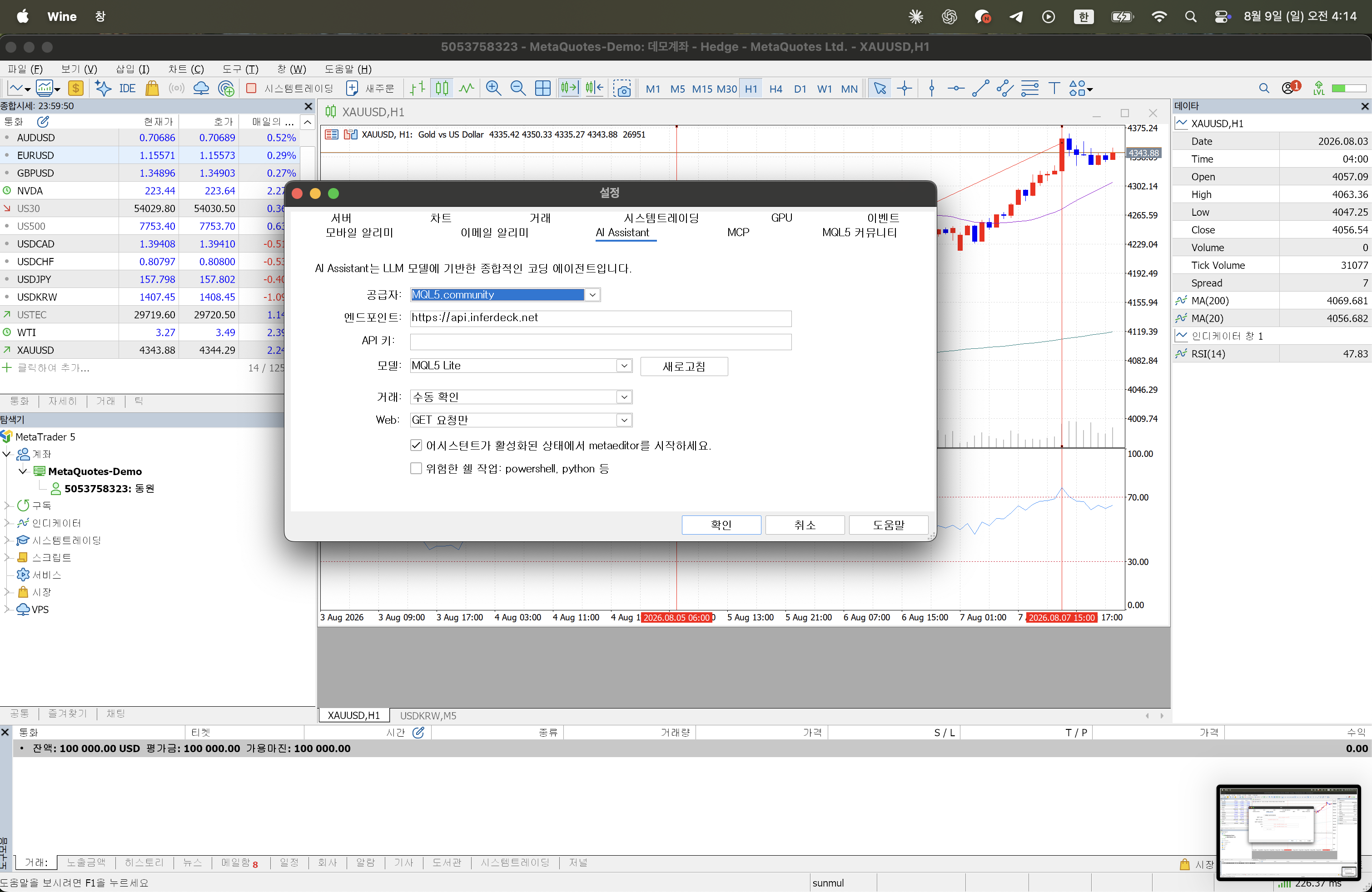This screenshot has height=892, width=1372.
Task: Click the dollar-sign trading icon in toolbar
Action: (76, 89)
